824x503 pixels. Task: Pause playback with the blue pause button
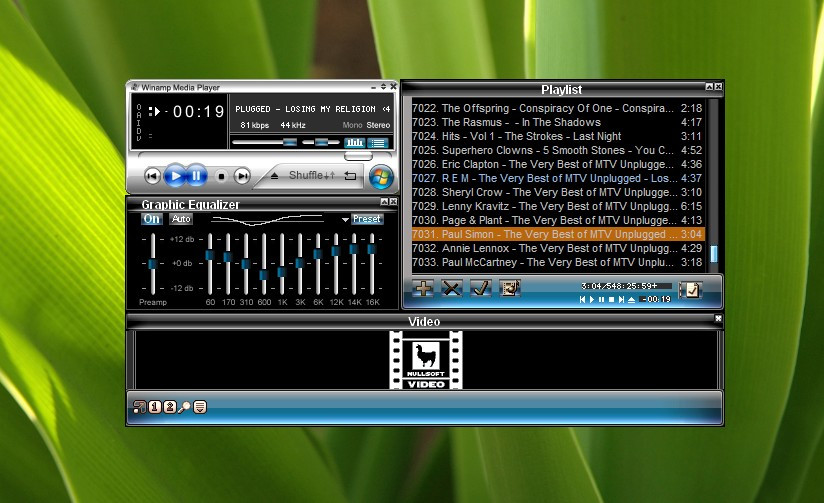click(196, 176)
